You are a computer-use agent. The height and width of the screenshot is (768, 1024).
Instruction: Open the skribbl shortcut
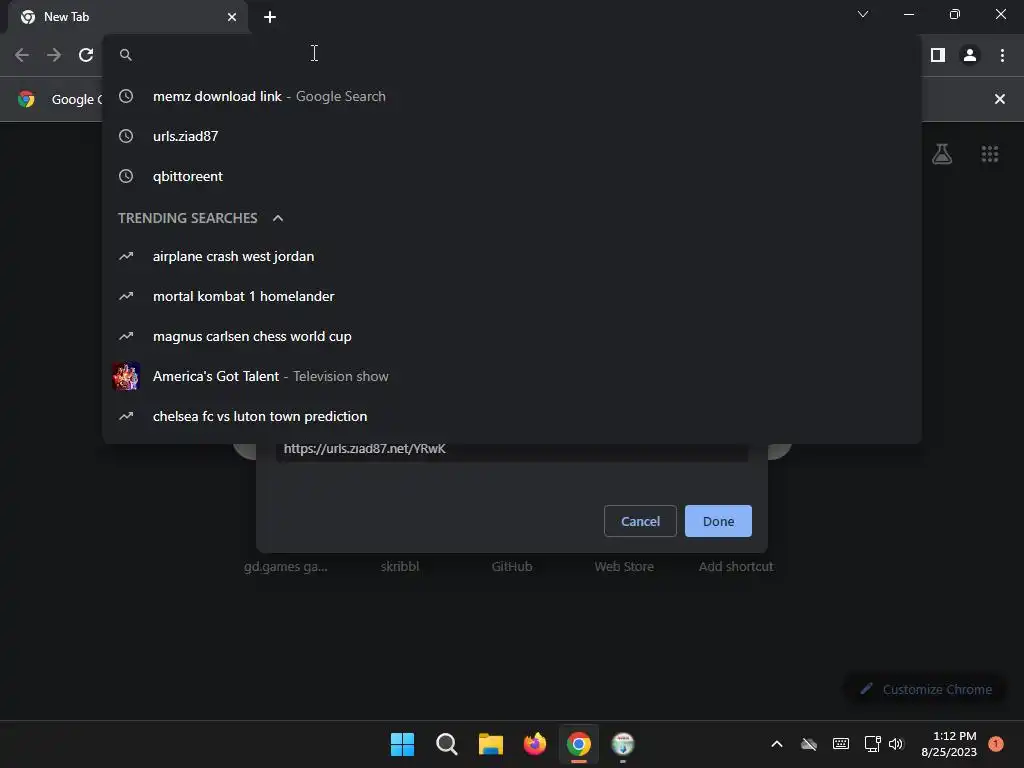click(400, 566)
